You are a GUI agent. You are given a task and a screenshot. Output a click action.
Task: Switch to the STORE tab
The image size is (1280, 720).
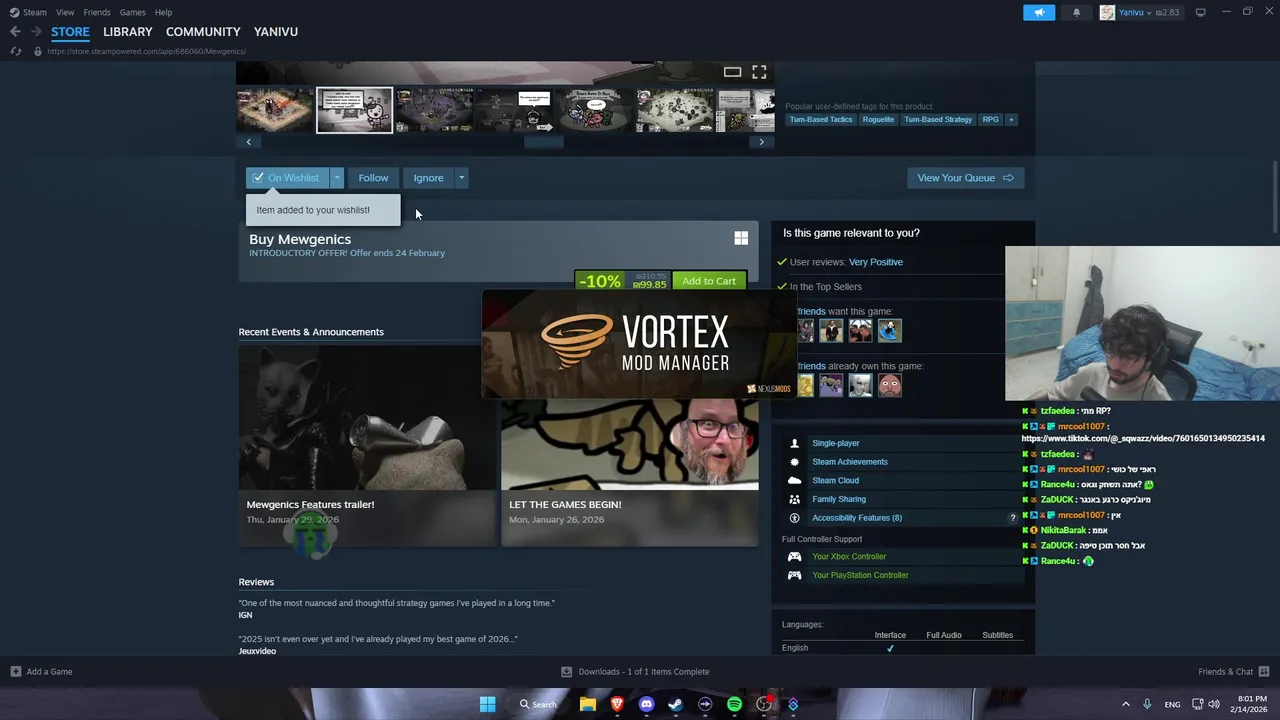[70, 31]
